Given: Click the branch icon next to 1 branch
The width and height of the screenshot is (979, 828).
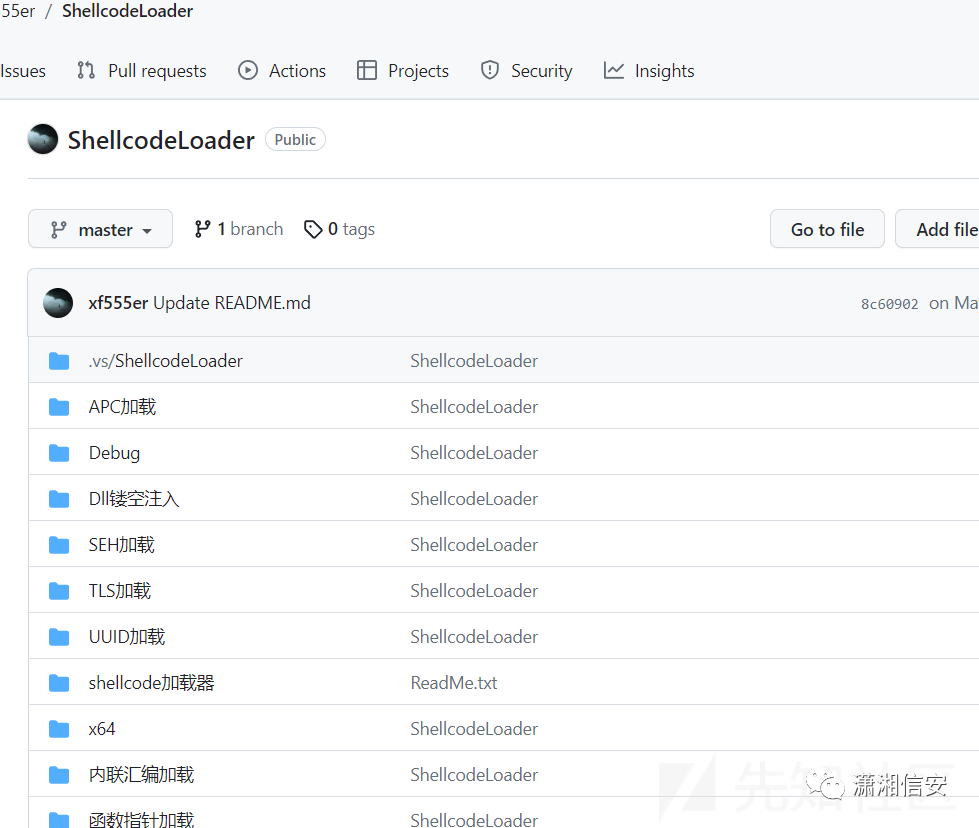Looking at the screenshot, I should 202,229.
